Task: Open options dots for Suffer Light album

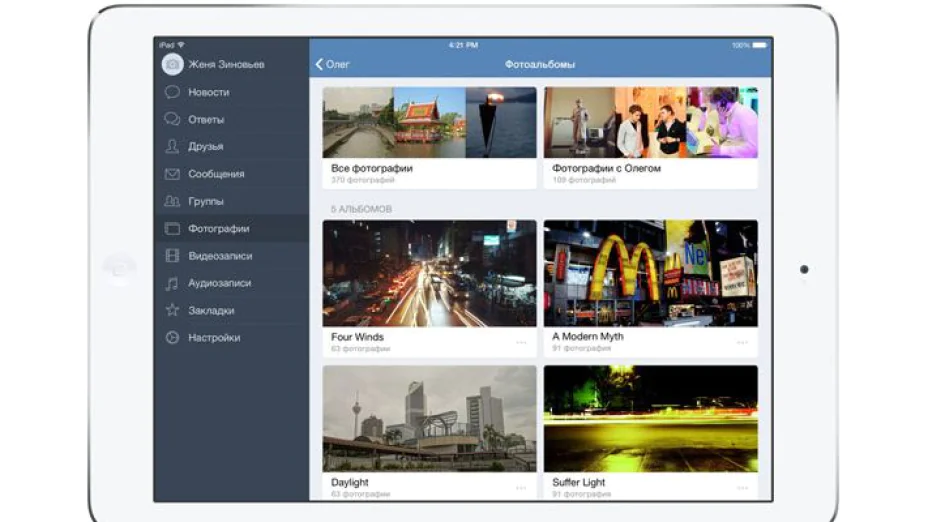Action: [742, 488]
